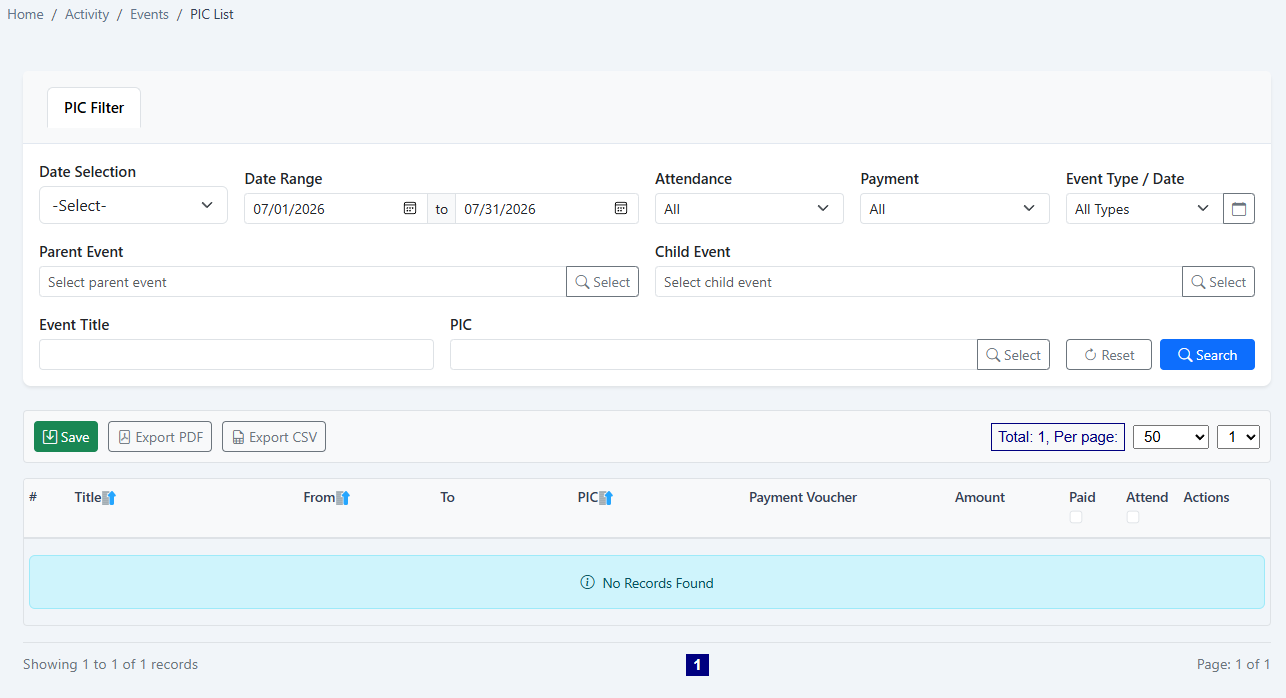1286x698 pixels.
Task: Export the list to PDF
Action: 160,437
